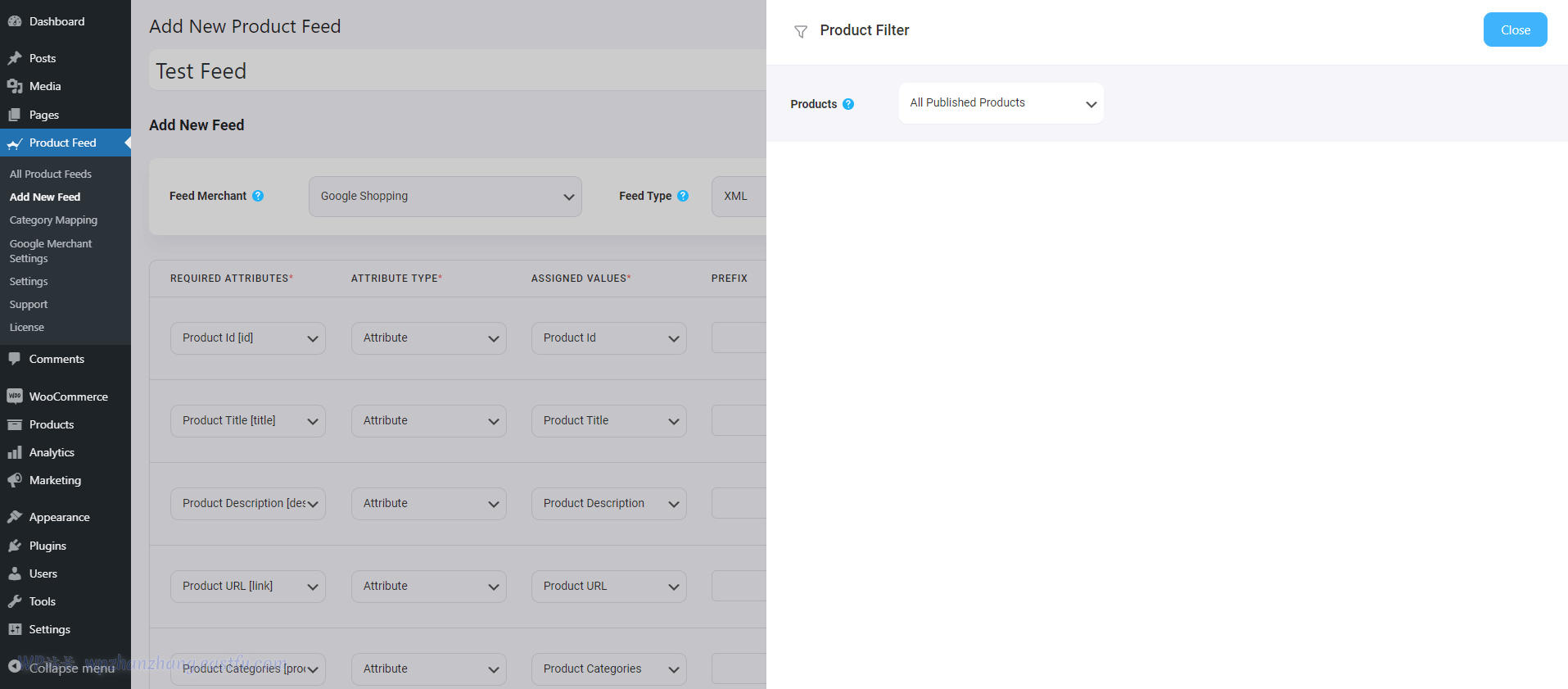
Task: Close the Product Filter panel
Action: coord(1515,30)
